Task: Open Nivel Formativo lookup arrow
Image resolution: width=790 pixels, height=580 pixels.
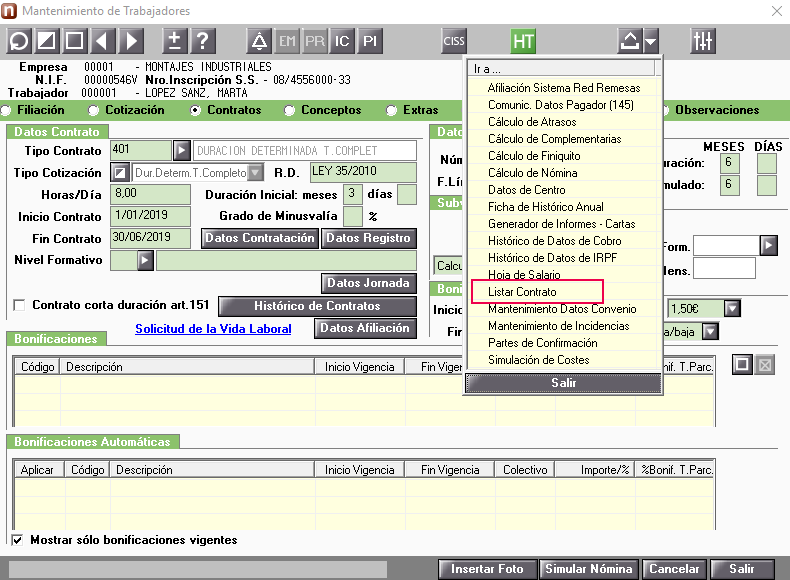Action: (145, 261)
